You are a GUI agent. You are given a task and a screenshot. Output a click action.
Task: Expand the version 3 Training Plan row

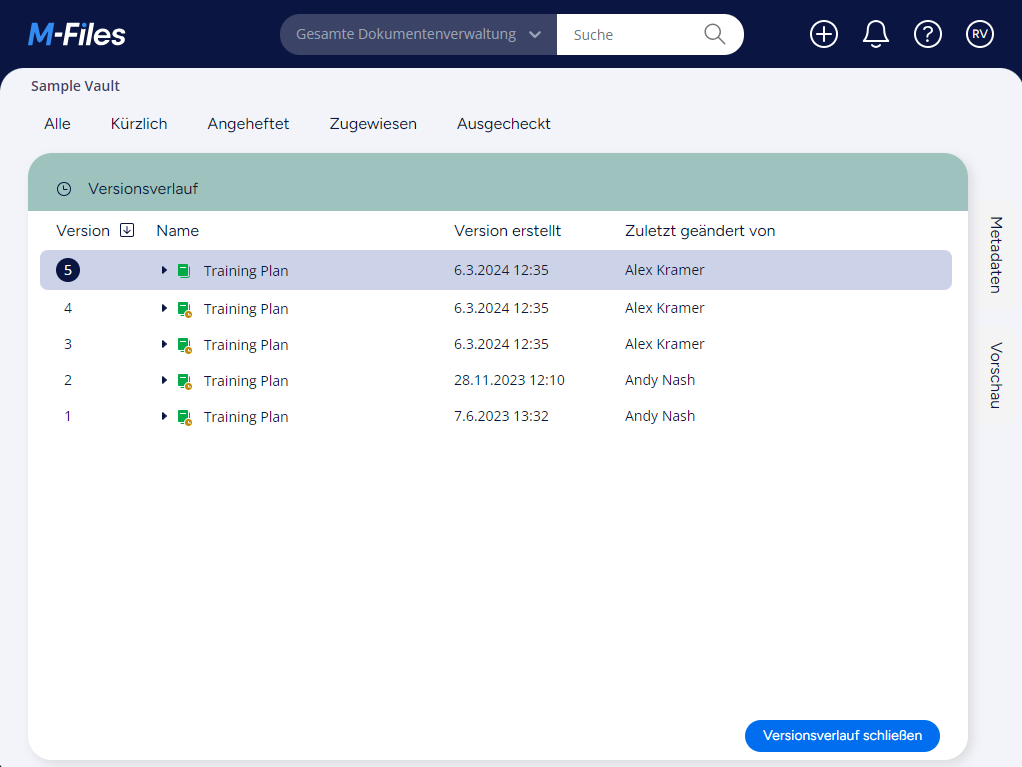(164, 344)
